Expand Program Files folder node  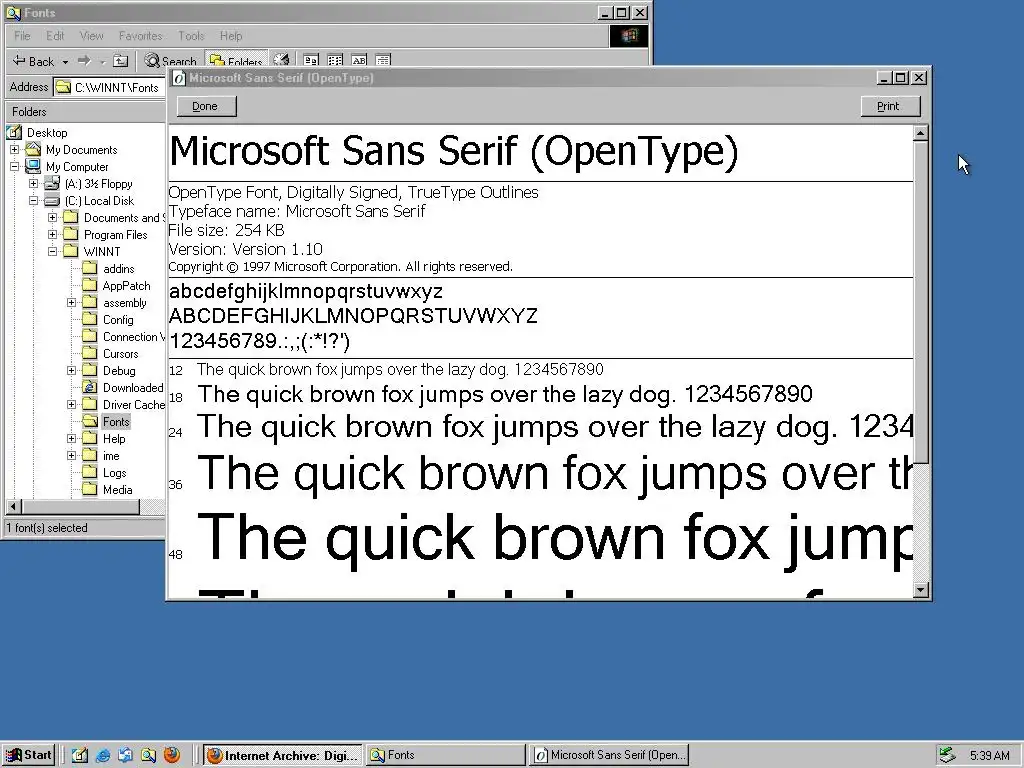[52, 234]
